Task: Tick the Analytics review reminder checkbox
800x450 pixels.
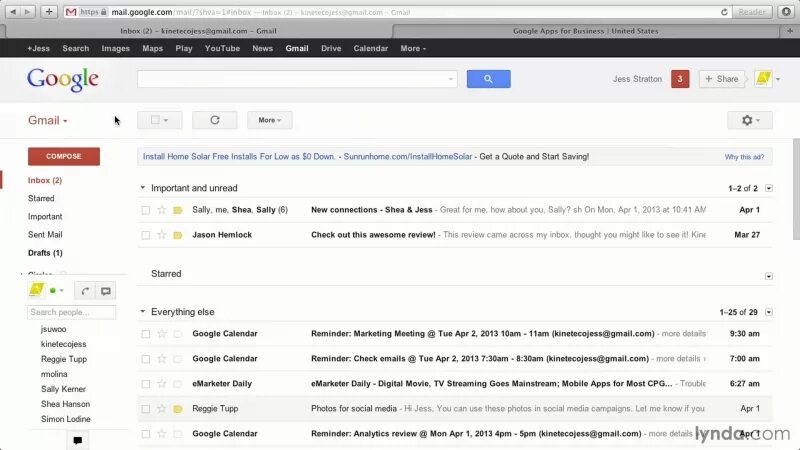Action: click(146, 434)
